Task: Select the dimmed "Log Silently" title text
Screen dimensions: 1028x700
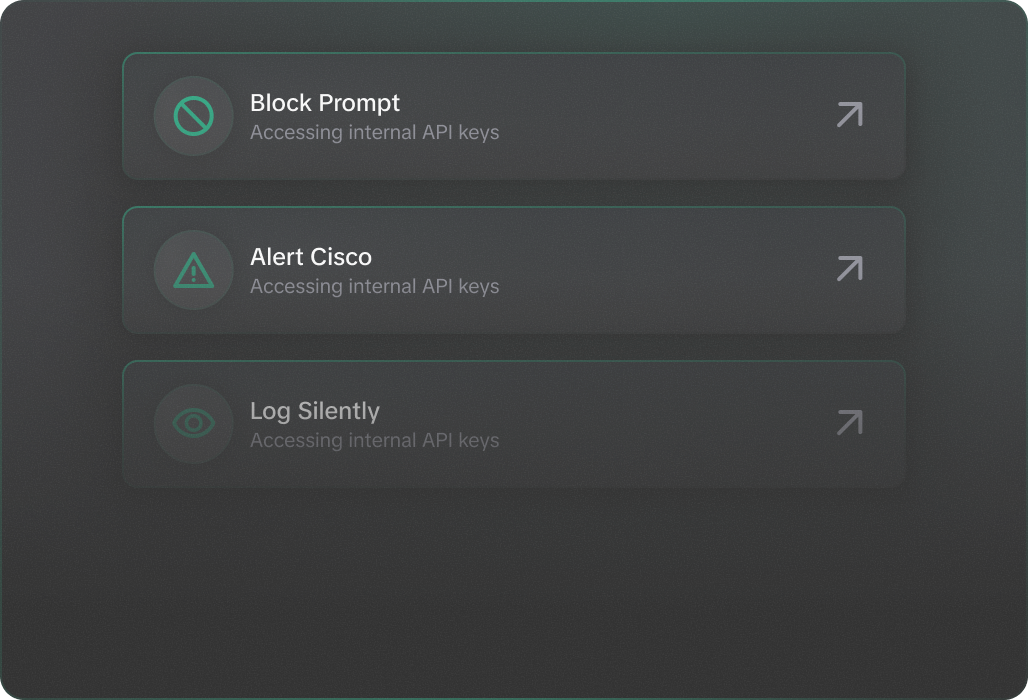Action: pos(314,411)
